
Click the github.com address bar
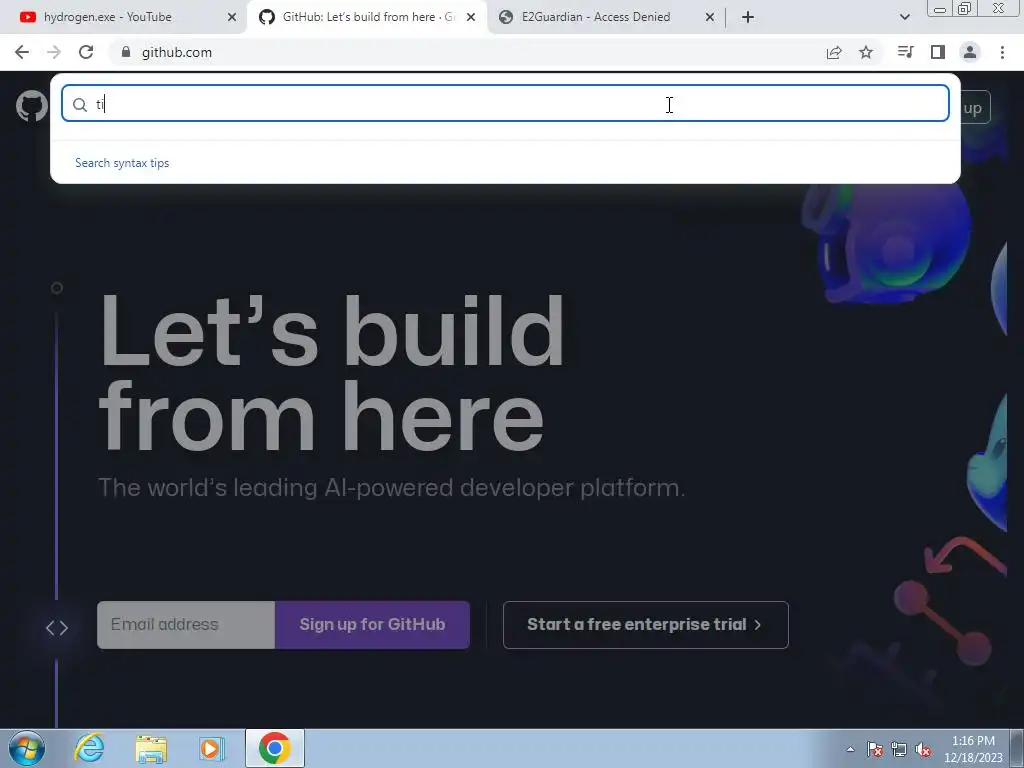click(464, 52)
